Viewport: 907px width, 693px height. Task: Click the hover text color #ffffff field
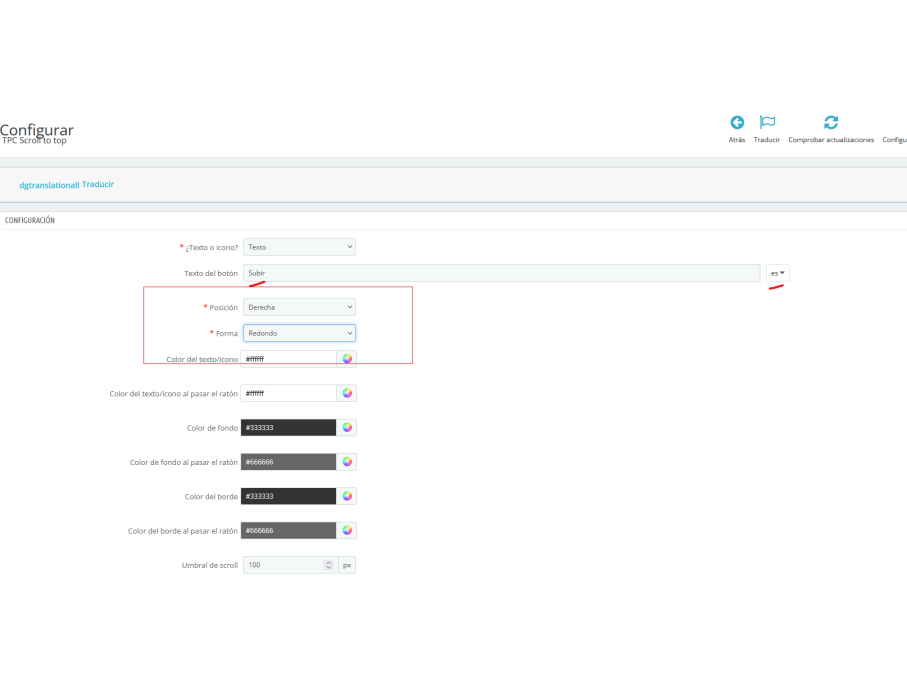(289, 393)
